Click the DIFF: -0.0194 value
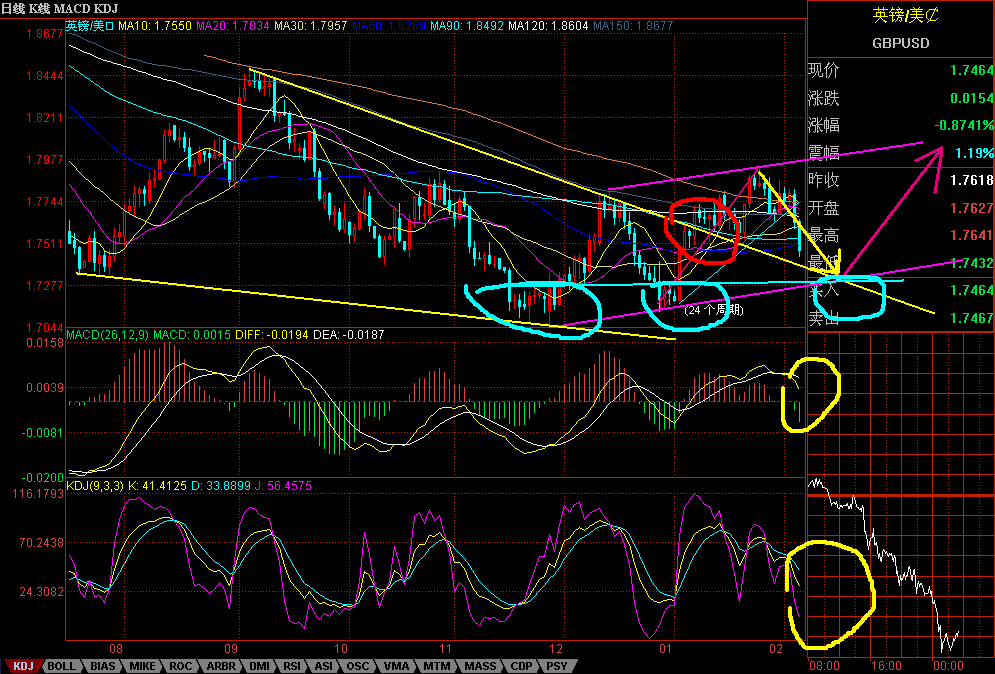The image size is (995, 674). click(x=272, y=334)
